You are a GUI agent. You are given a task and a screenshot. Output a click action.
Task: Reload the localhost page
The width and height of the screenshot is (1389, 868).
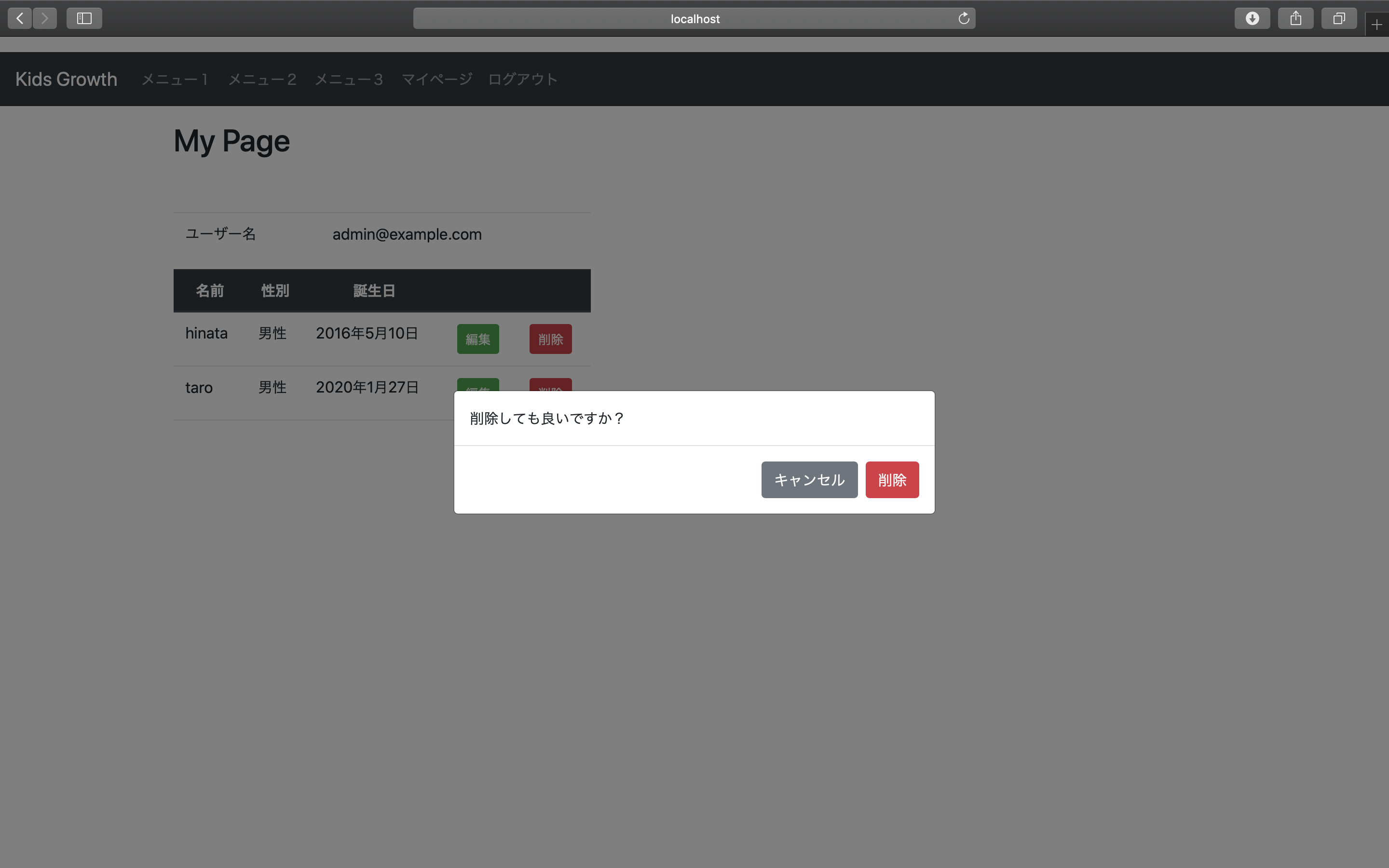click(x=963, y=18)
